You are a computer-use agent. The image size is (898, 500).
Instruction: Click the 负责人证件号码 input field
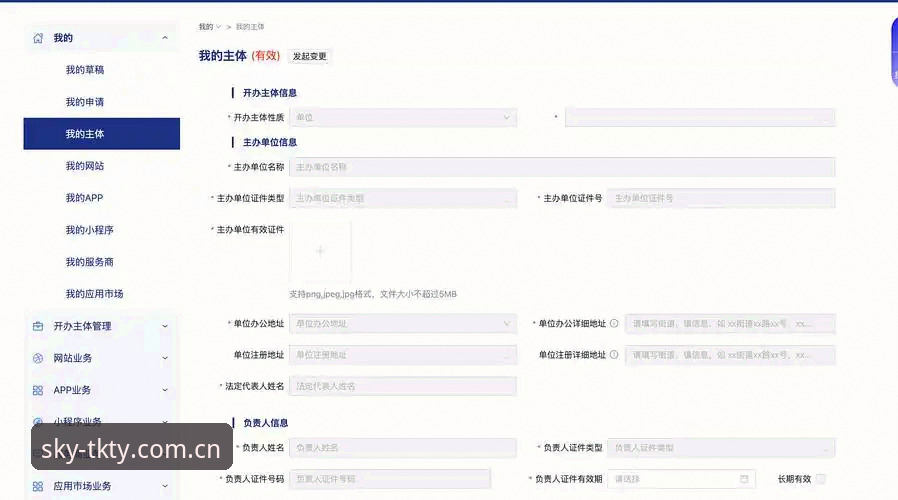(x=390, y=479)
